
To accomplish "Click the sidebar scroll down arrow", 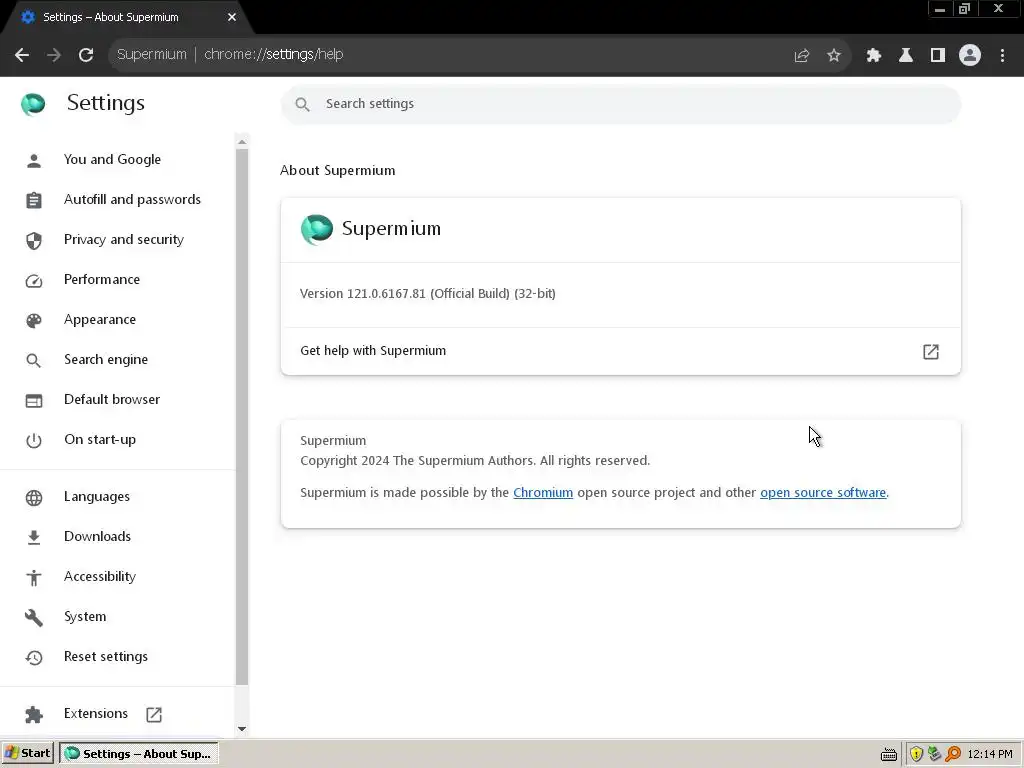I will click(242, 729).
